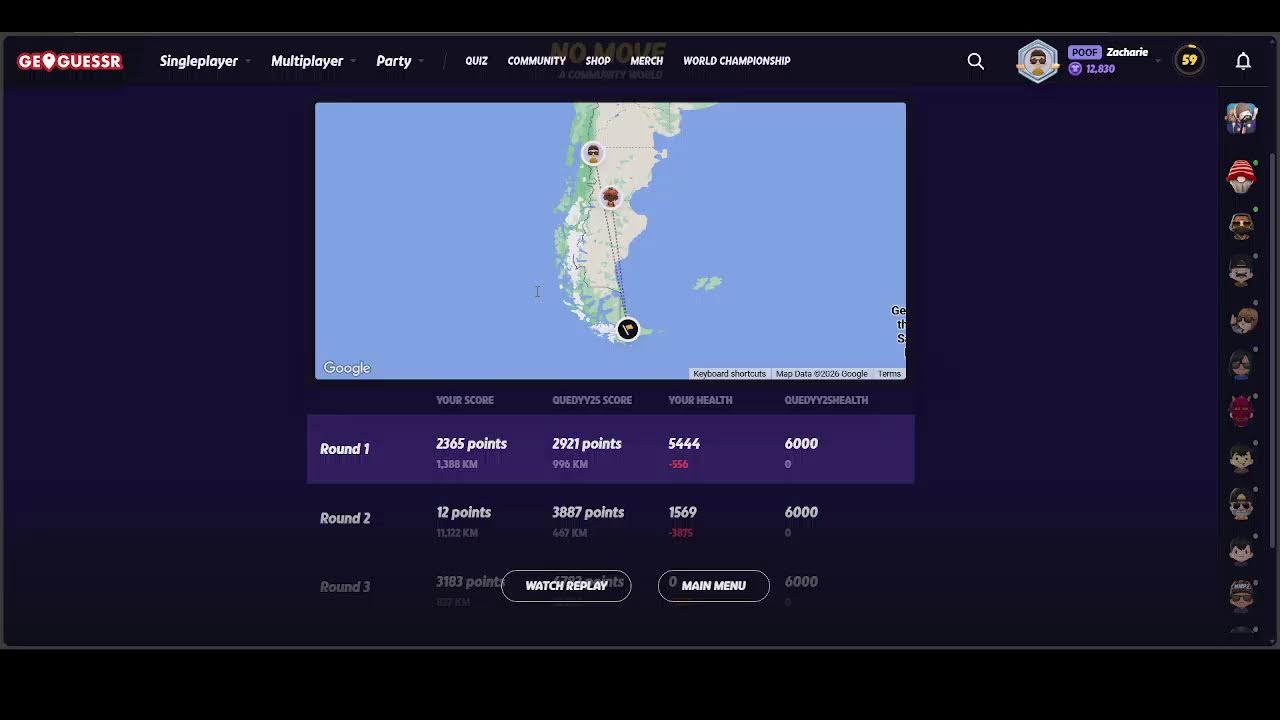Screen dimensions: 1280x720
Task: Click '2921 points' opponent score
Action: point(587,444)
